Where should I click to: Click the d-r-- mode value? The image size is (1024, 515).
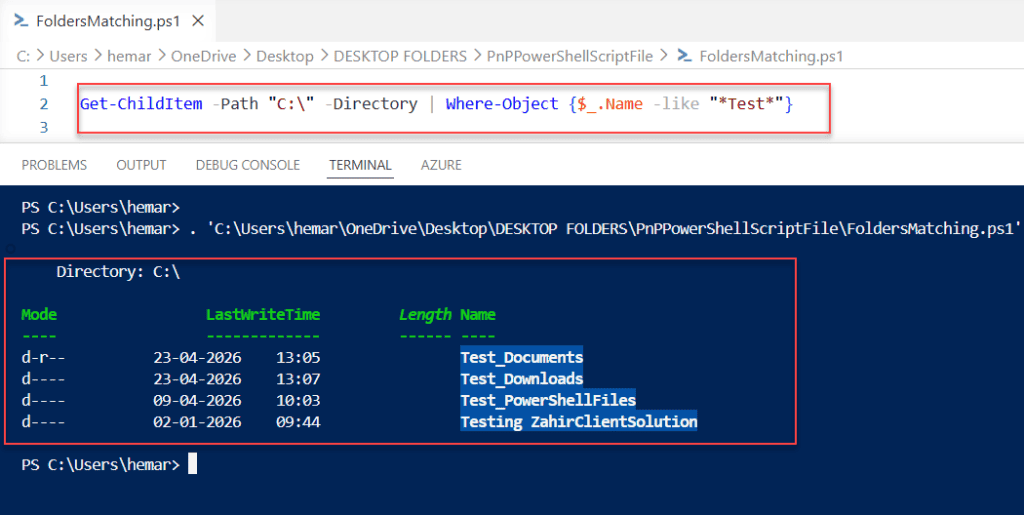coord(43,357)
